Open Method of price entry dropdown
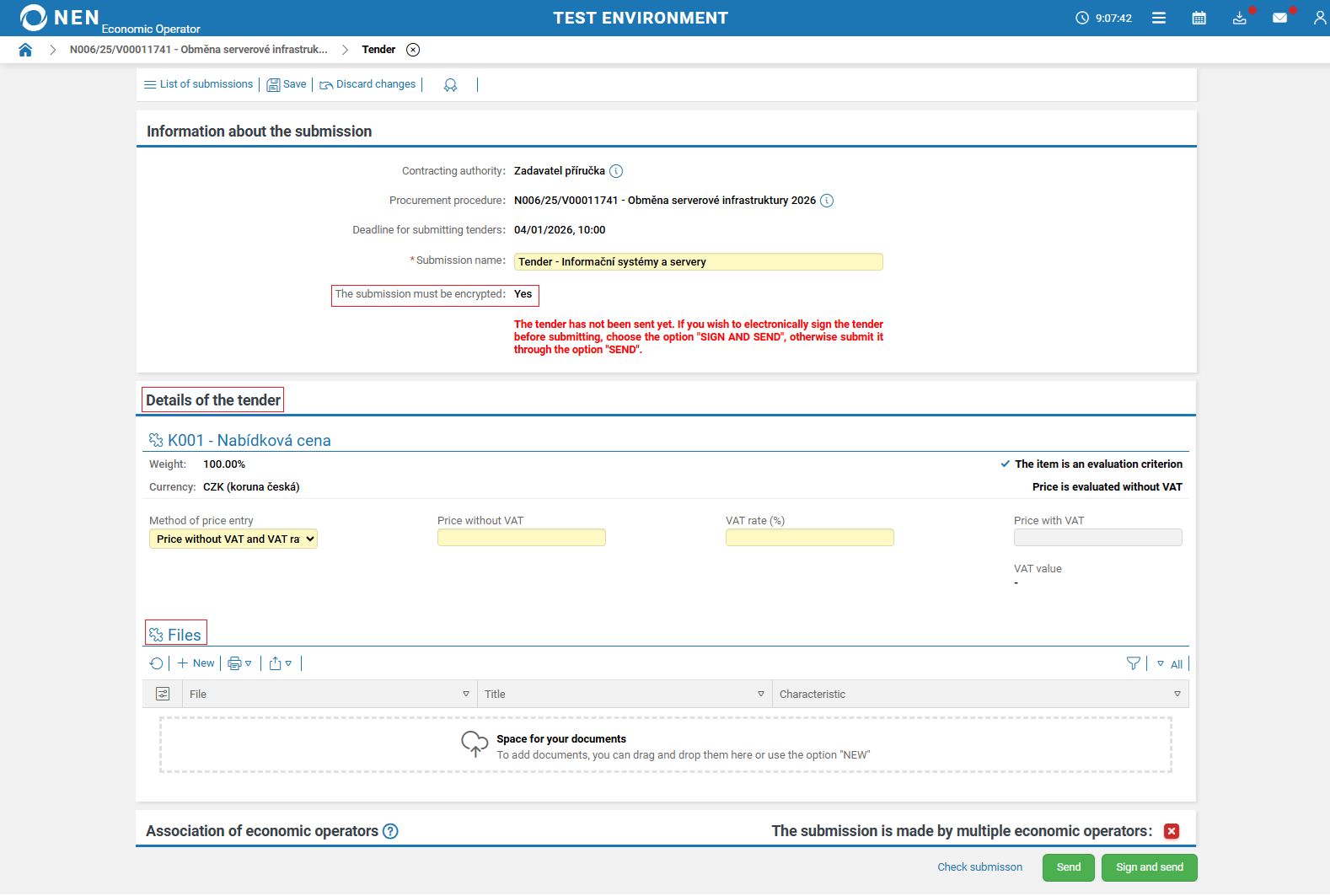This screenshot has height=896, width=1330. click(233, 539)
